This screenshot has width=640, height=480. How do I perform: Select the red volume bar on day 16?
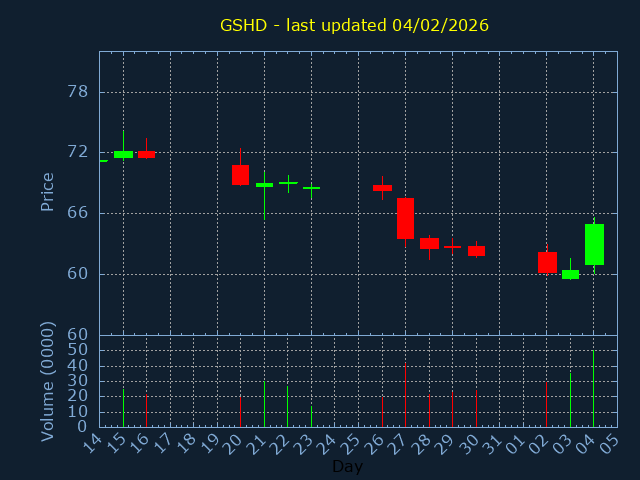point(146,409)
